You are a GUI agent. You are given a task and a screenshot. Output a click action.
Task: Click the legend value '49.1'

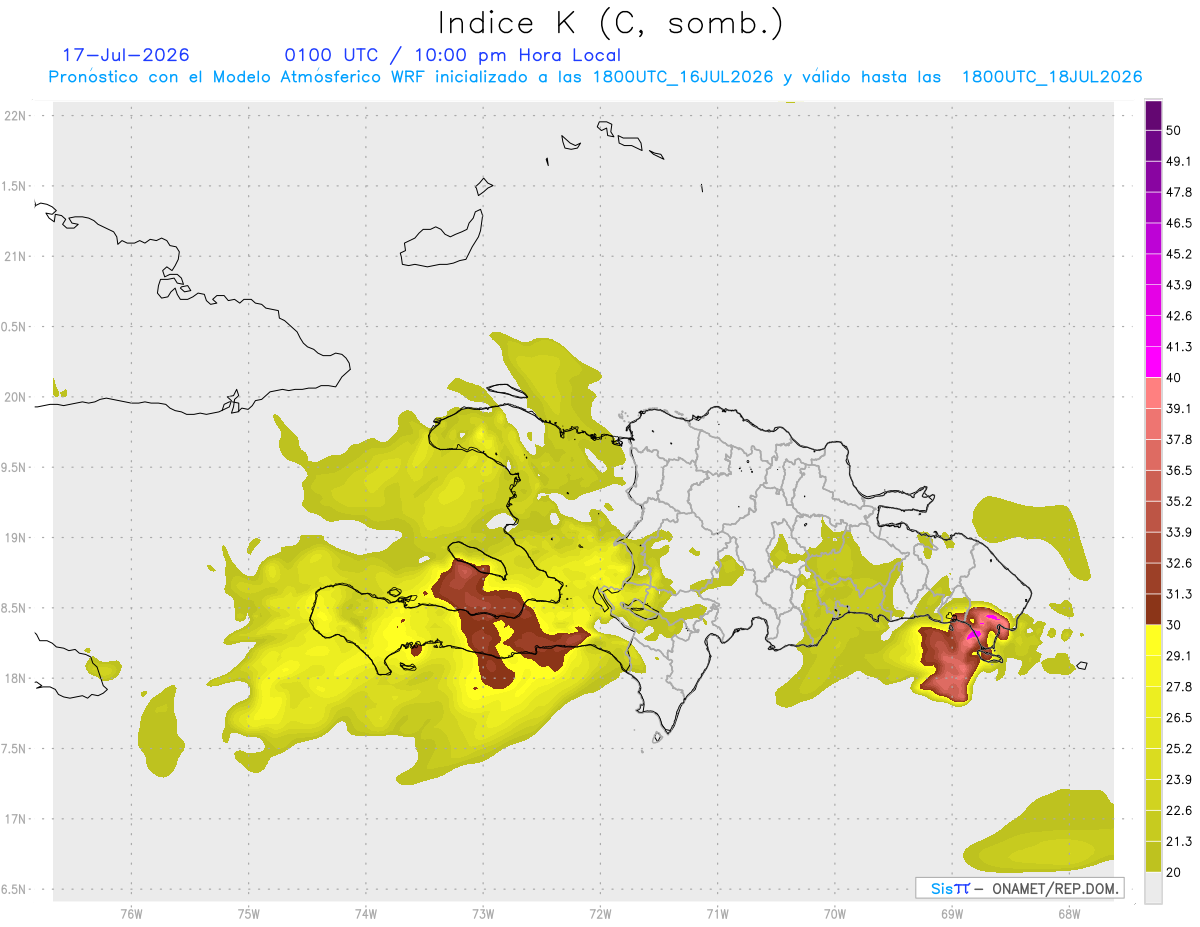(1179, 162)
